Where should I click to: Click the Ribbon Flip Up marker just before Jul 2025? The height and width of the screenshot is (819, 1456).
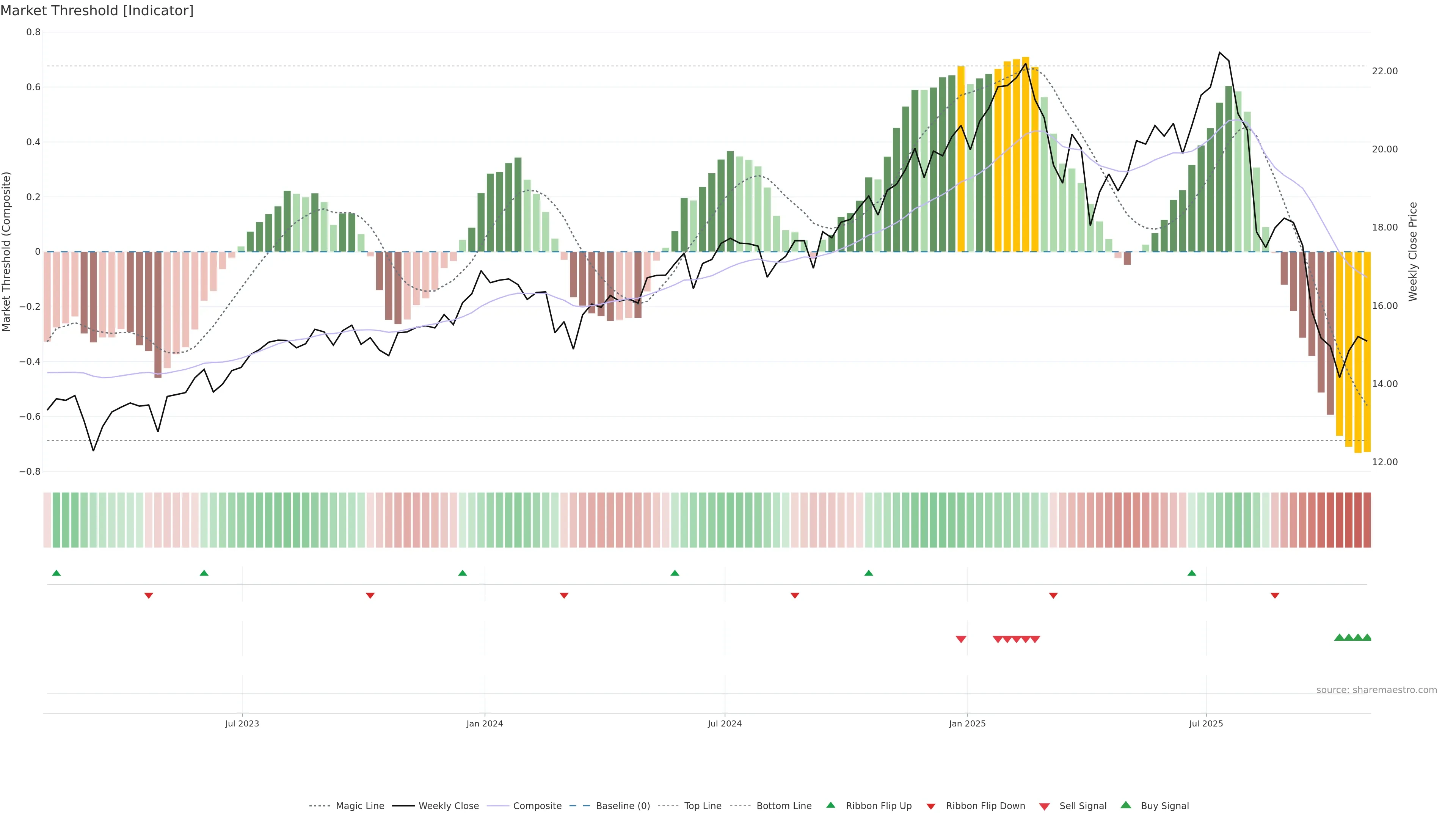point(1192,573)
